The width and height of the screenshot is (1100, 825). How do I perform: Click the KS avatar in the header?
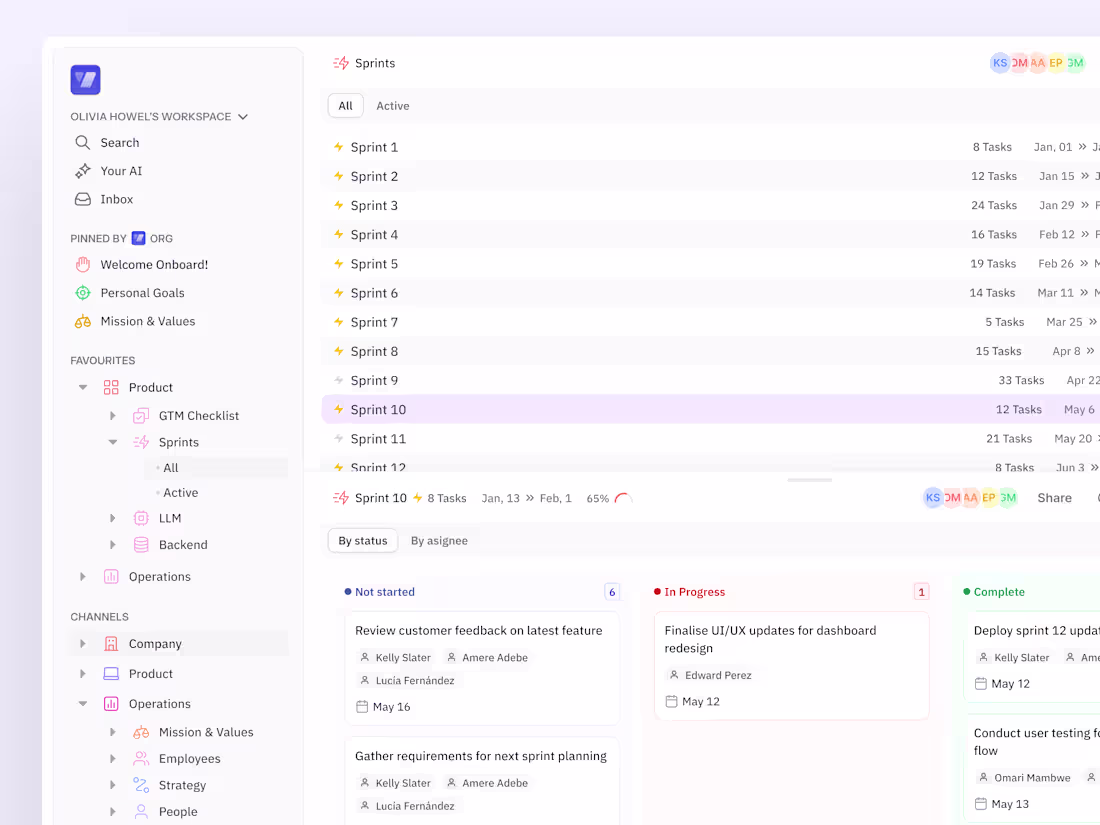[x=1000, y=62]
